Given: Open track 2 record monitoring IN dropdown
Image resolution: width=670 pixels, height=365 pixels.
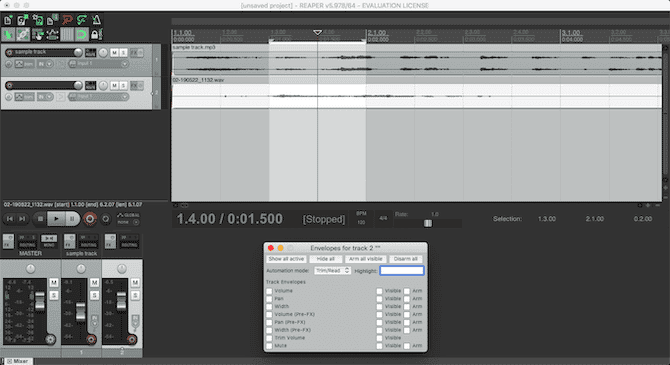Looking at the screenshot, I should (45, 97).
